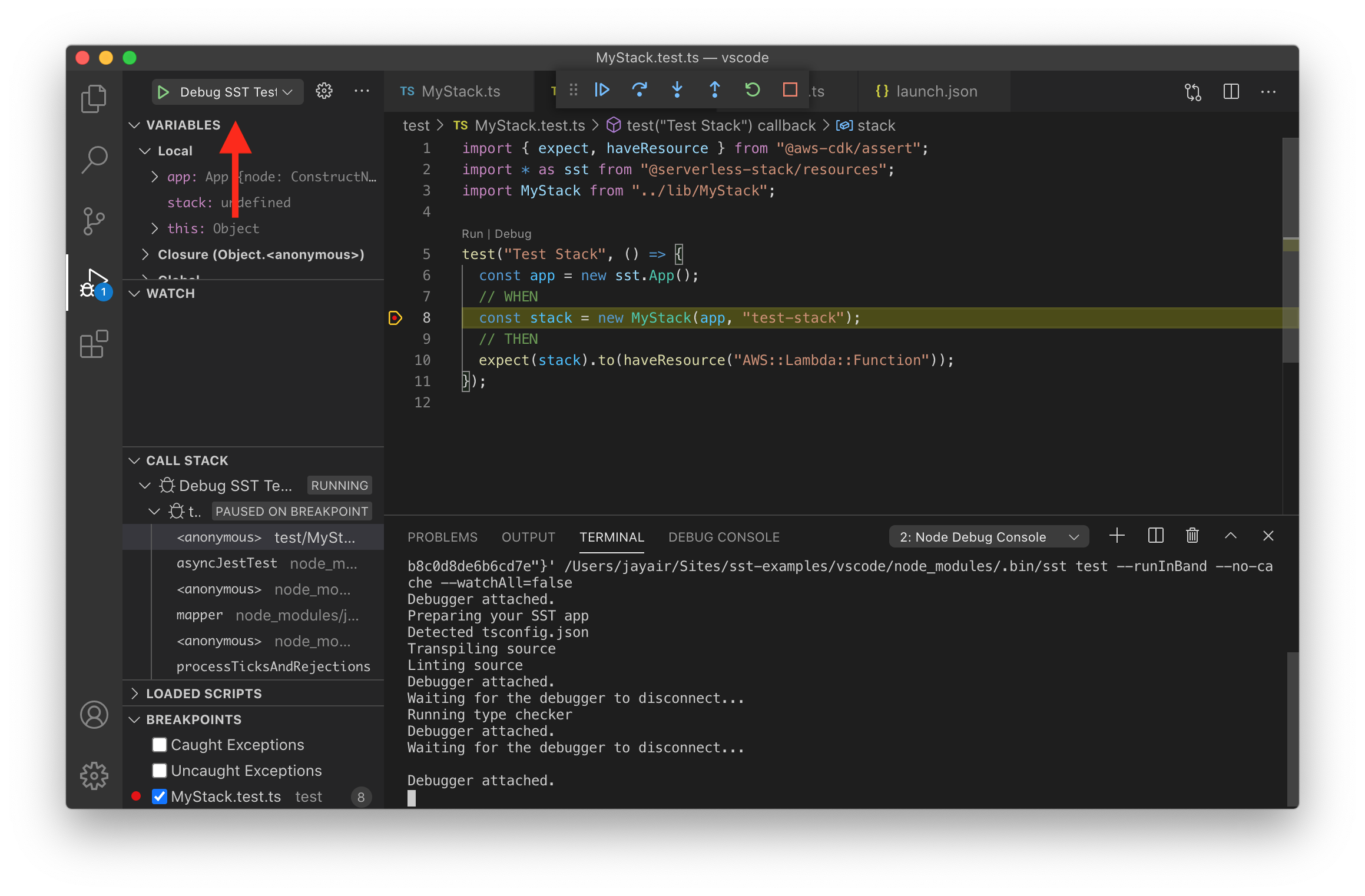Maximize the panel with up chevron
This screenshot has height=896, width=1365.
pos(1231,536)
